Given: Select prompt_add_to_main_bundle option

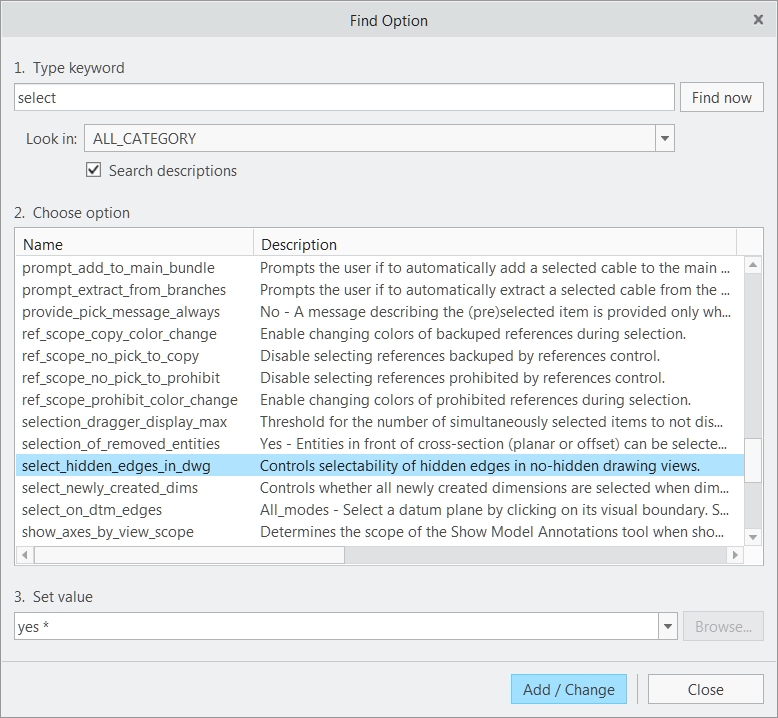Looking at the screenshot, I should click(x=118, y=268).
